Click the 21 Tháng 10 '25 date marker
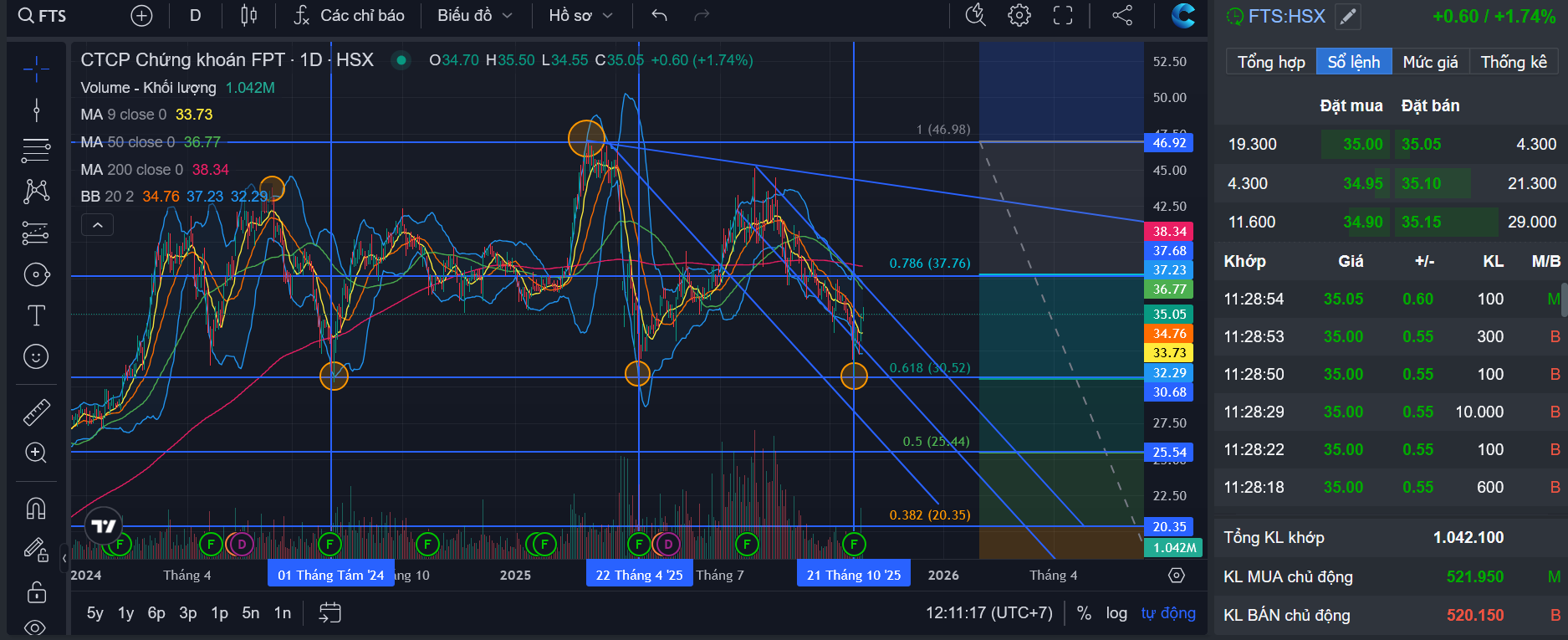 point(854,575)
